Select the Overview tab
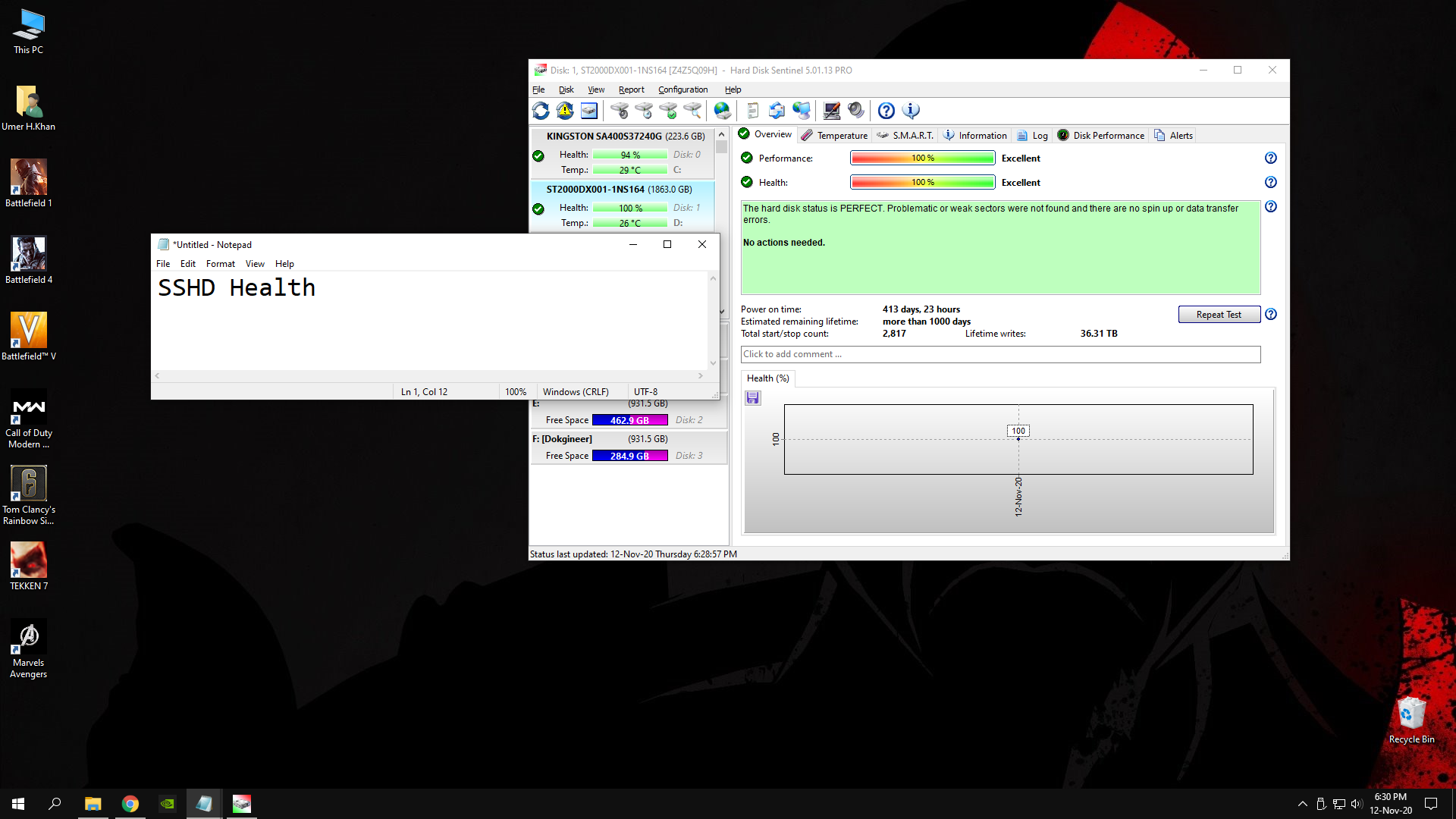This screenshot has width=1456, height=819. click(x=765, y=134)
